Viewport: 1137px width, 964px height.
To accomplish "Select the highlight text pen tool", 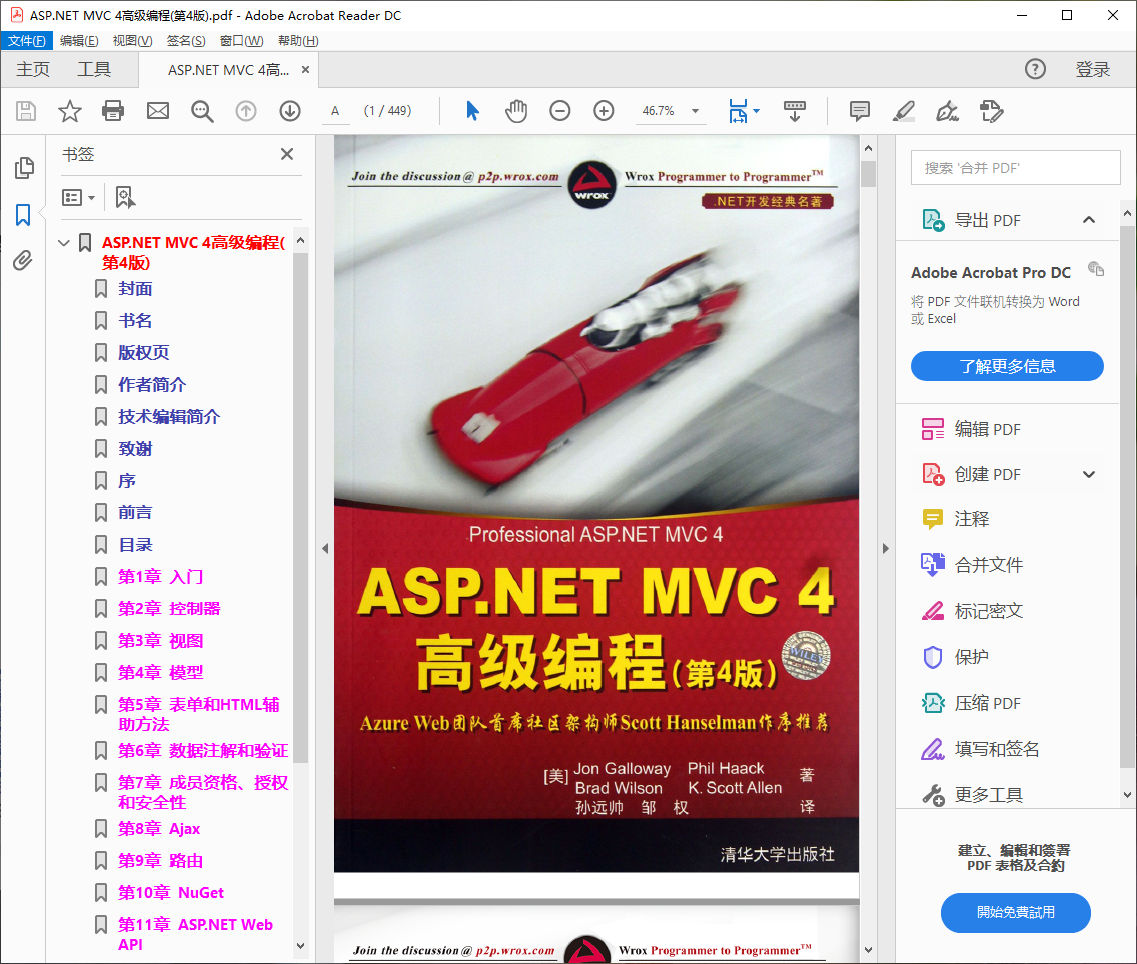I will pyautogui.click(x=904, y=111).
